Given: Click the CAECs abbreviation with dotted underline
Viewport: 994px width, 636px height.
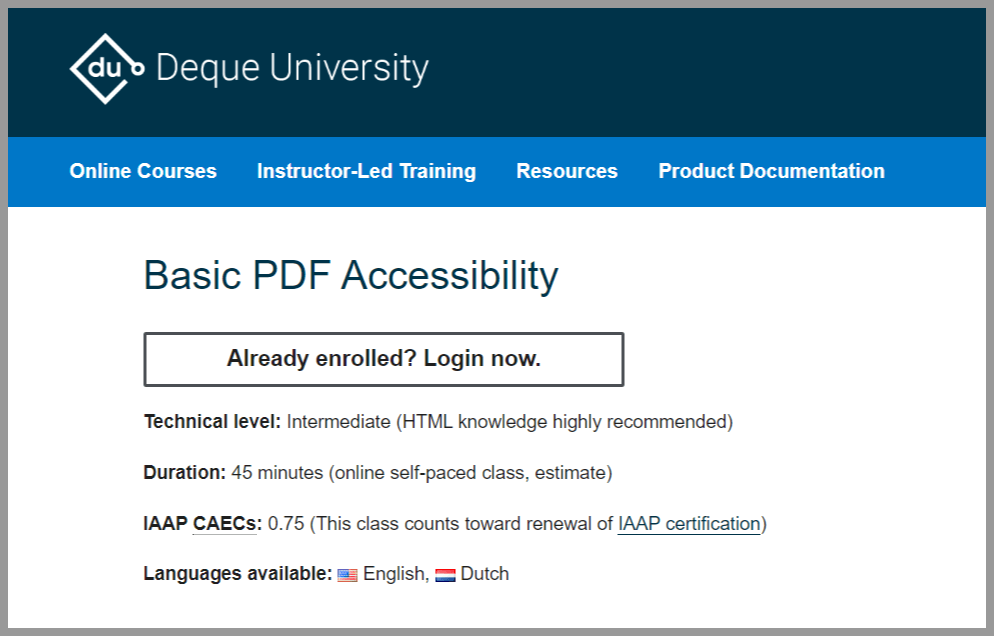Looking at the screenshot, I should tap(224, 524).
